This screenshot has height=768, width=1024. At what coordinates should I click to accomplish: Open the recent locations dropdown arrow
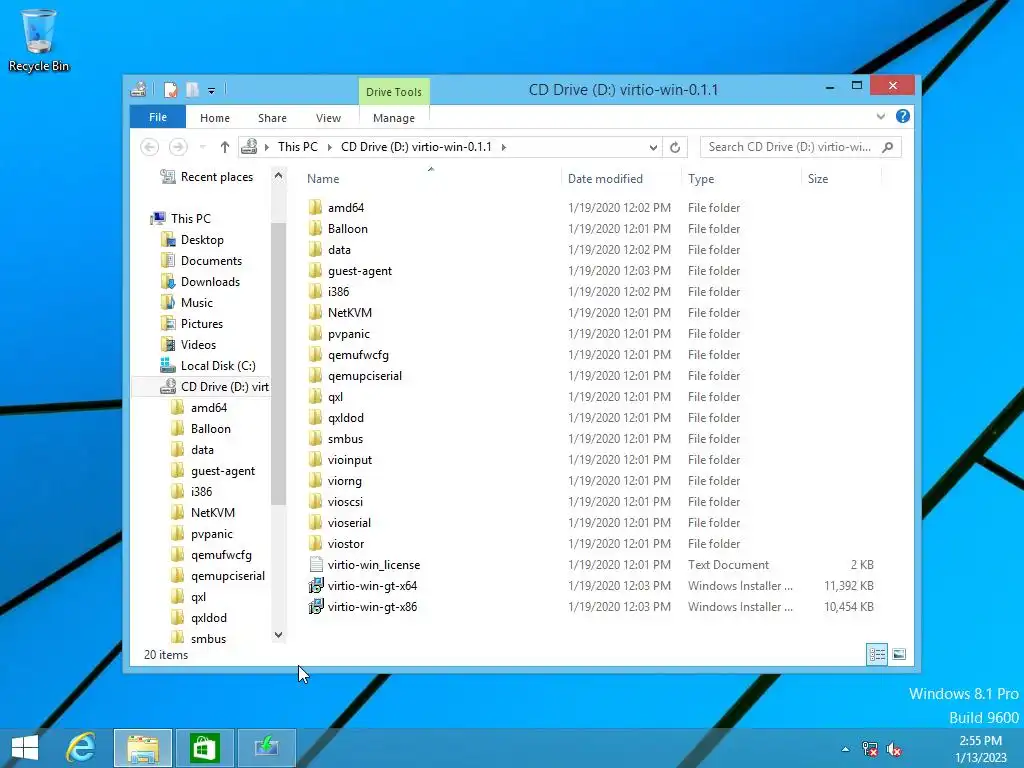(x=202, y=147)
